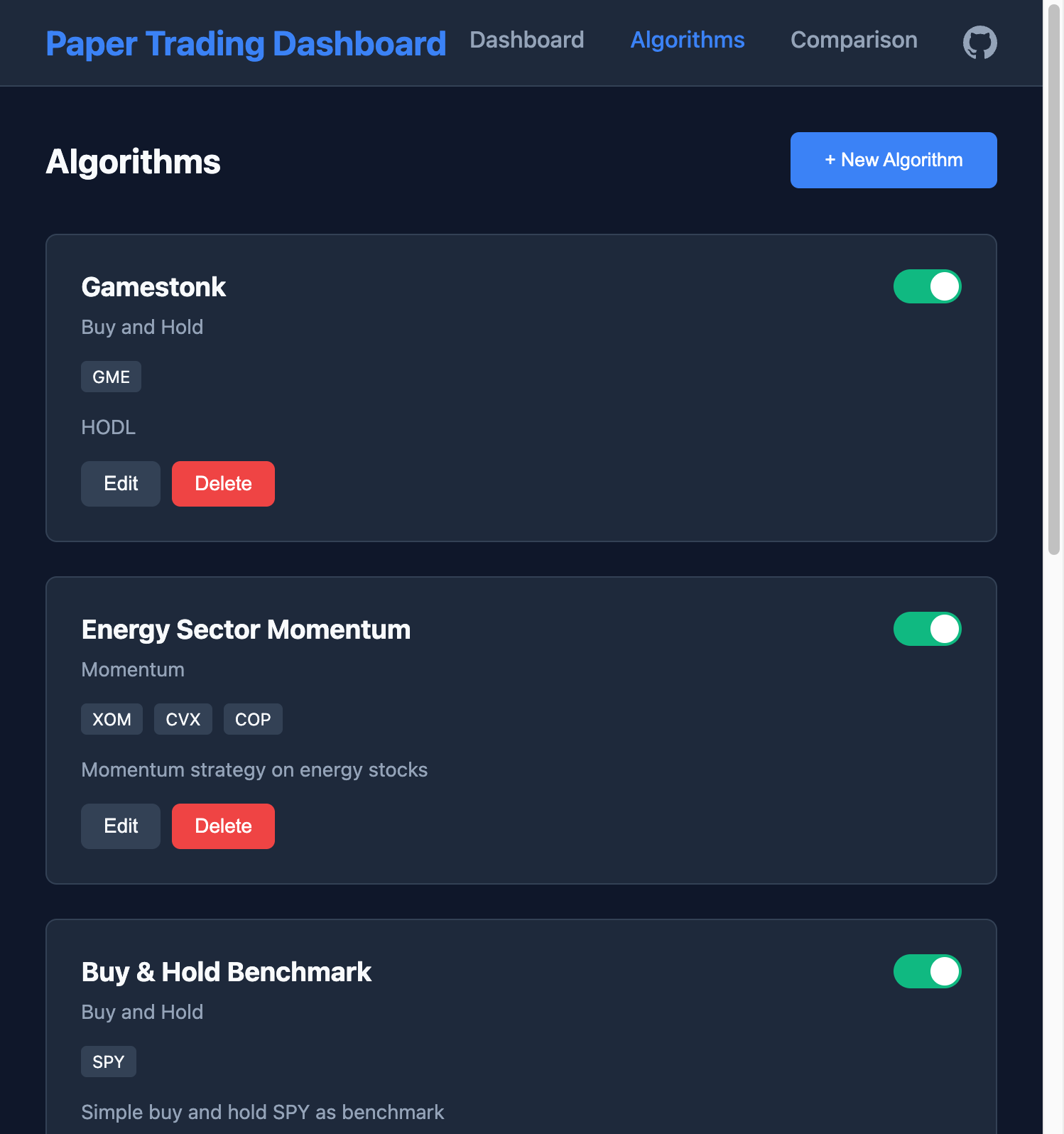
Task: Select the GME ticker chip
Action: coord(111,377)
